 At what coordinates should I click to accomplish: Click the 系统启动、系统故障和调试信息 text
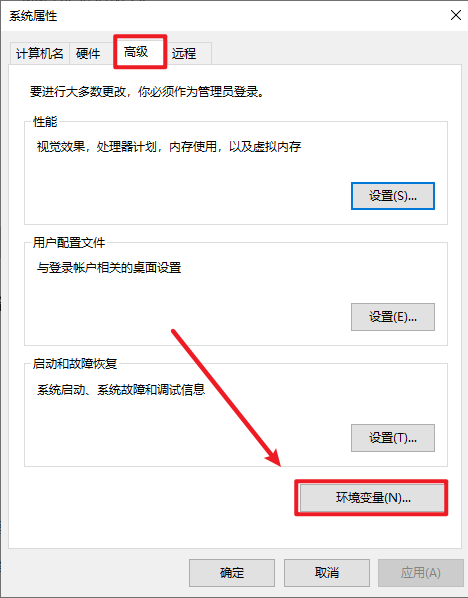[121, 389]
